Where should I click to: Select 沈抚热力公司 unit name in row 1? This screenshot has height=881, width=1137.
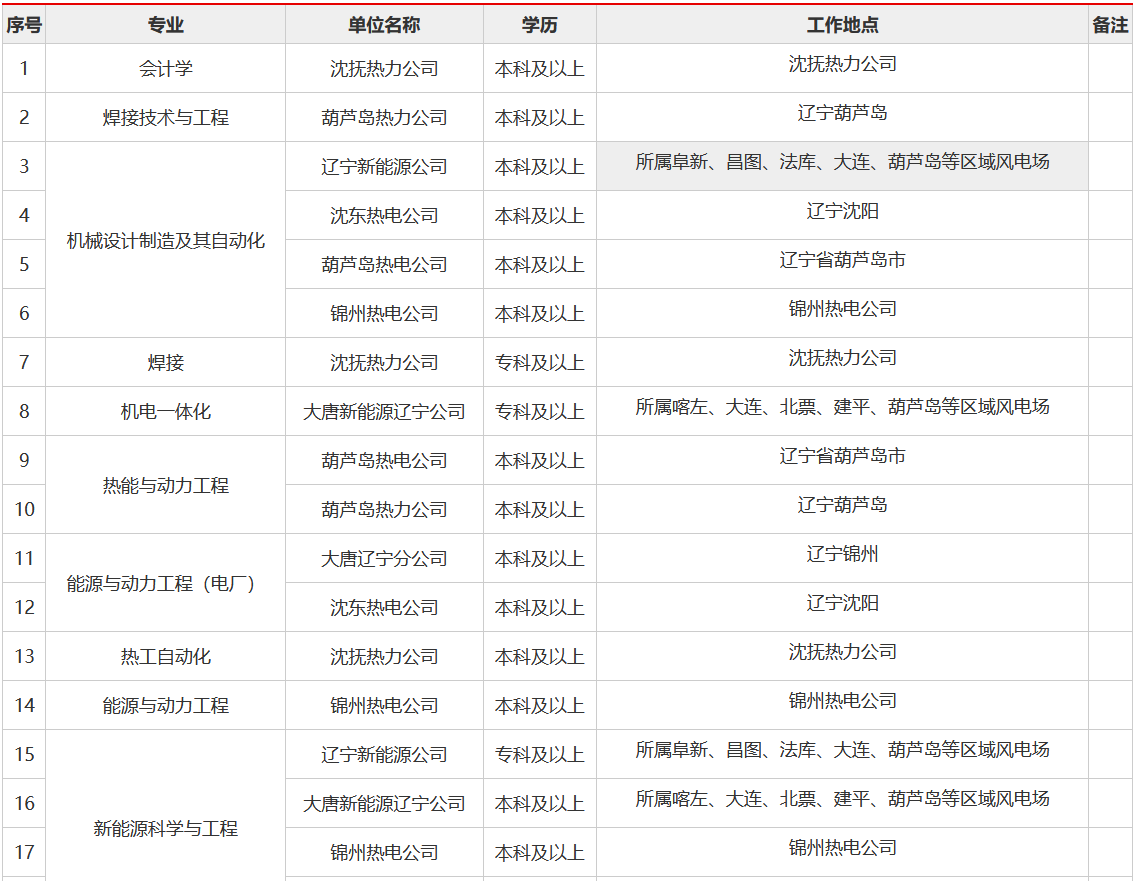click(x=384, y=69)
